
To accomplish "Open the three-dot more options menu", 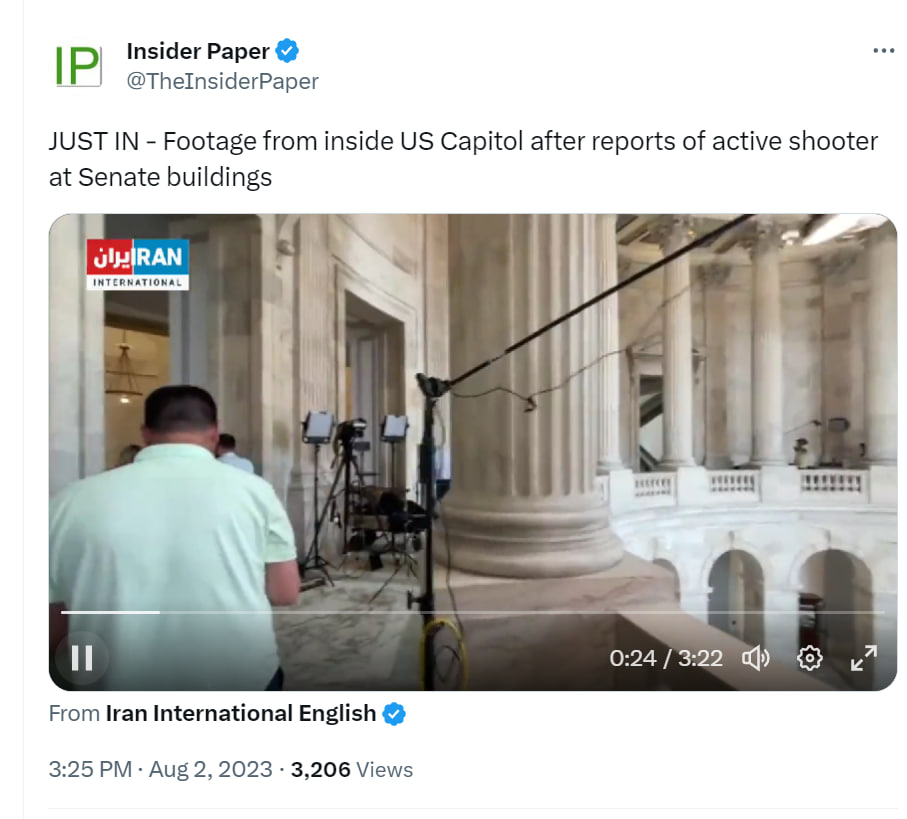I will point(884,51).
